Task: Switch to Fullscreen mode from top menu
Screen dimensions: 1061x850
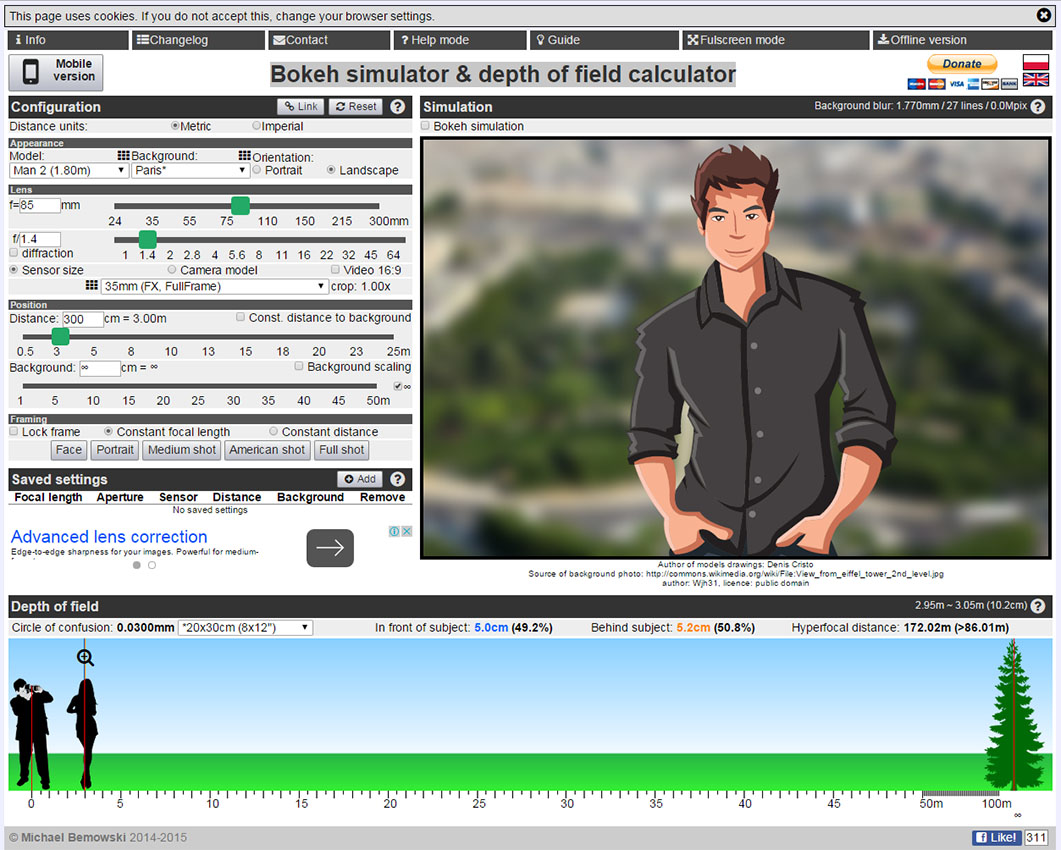Action: [x=740, y=40]
